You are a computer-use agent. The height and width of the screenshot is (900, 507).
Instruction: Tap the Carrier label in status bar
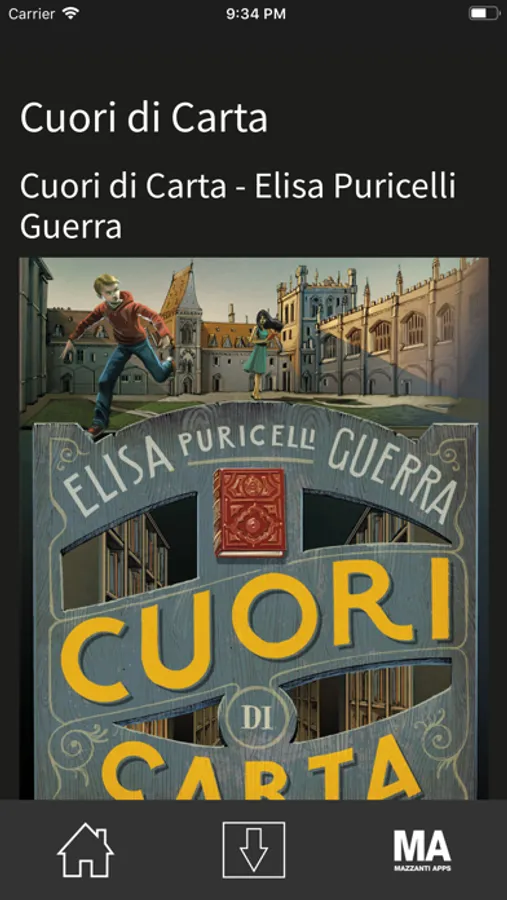click(x=32, y=14)
